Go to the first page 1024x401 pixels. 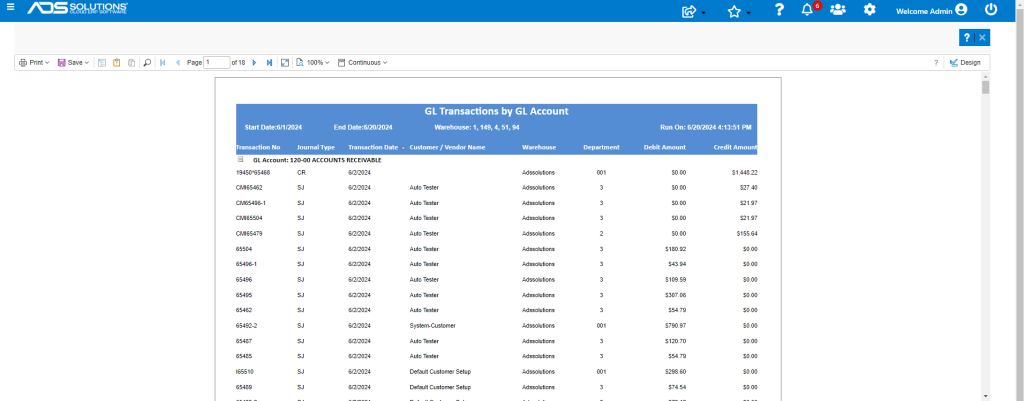click(x=163, y=63)
